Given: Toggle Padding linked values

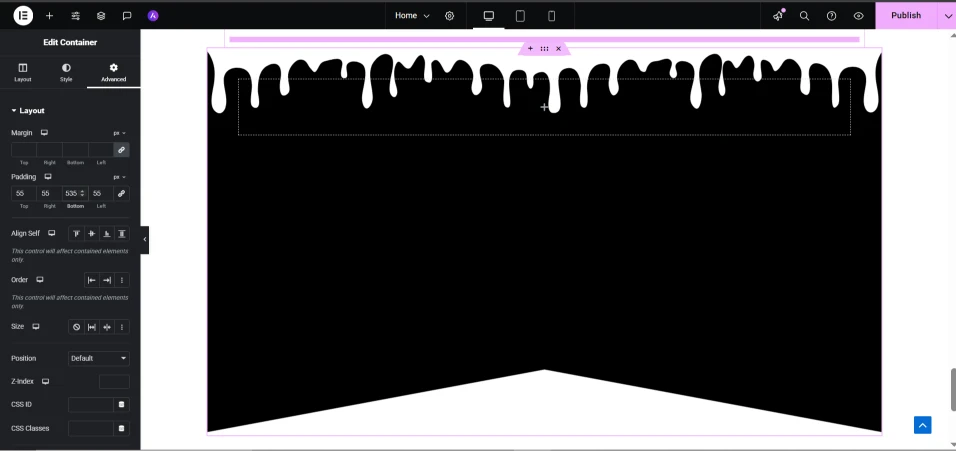Looking at the screenshot, I should point(121,193).
